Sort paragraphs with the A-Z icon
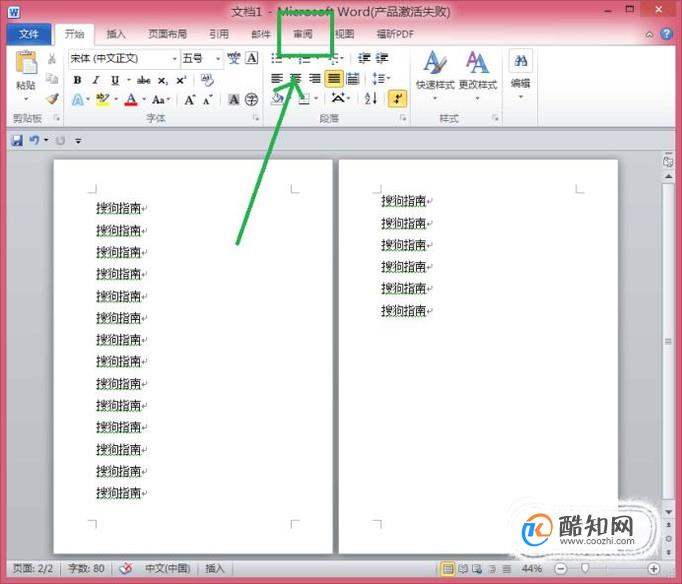The image size is (682, 584). coord(371,99)
